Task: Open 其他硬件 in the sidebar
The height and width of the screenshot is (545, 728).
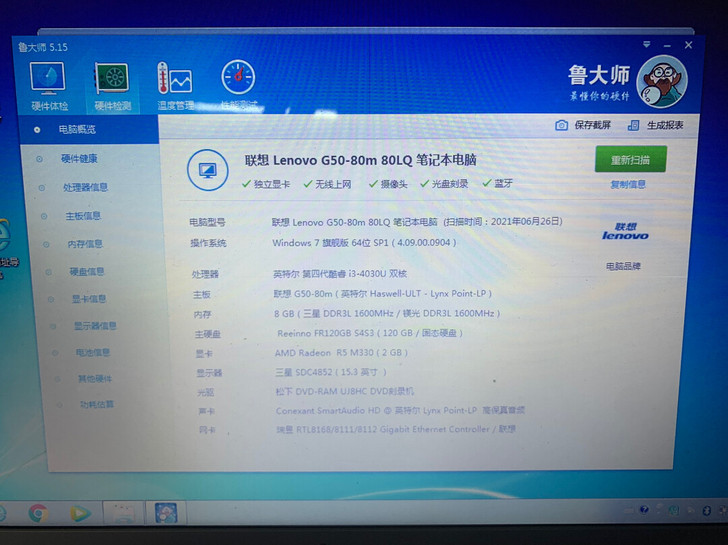Action: pos(95,379)
